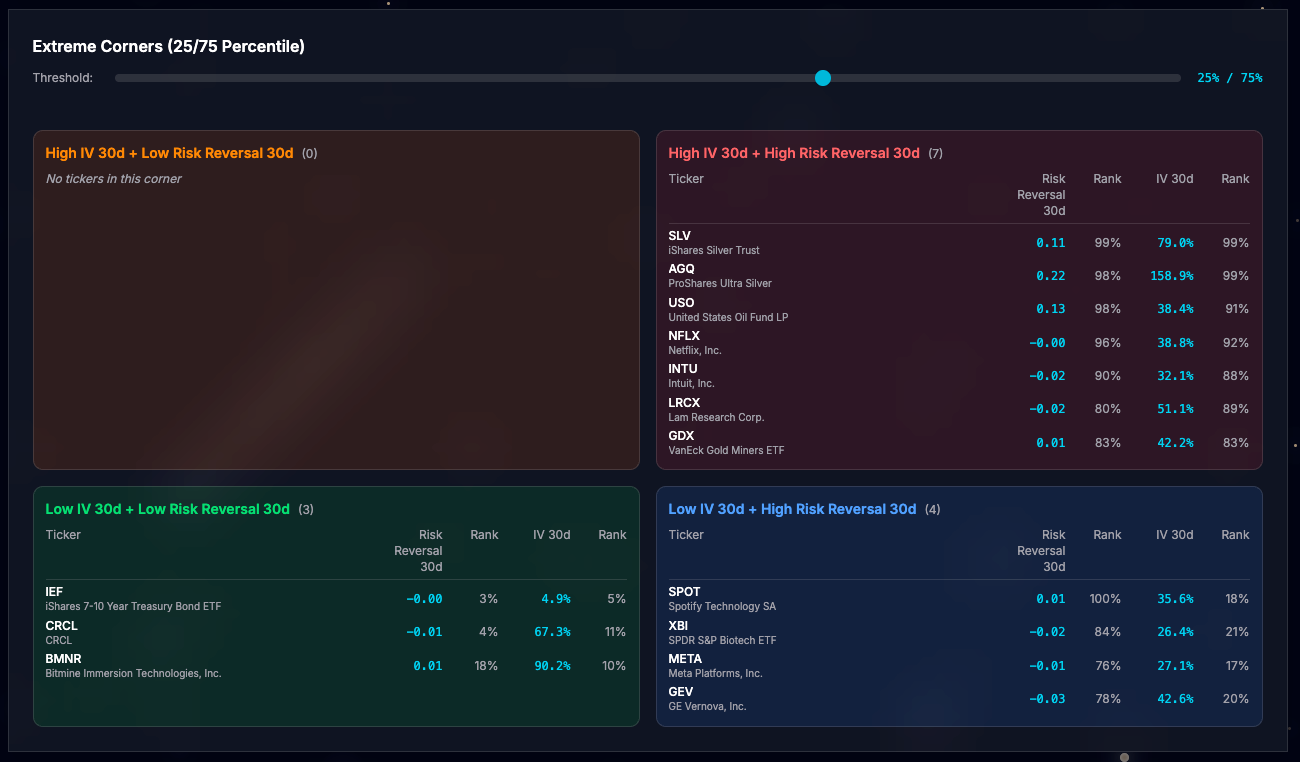Select the AGQ ticker

[x=681, y=269]
